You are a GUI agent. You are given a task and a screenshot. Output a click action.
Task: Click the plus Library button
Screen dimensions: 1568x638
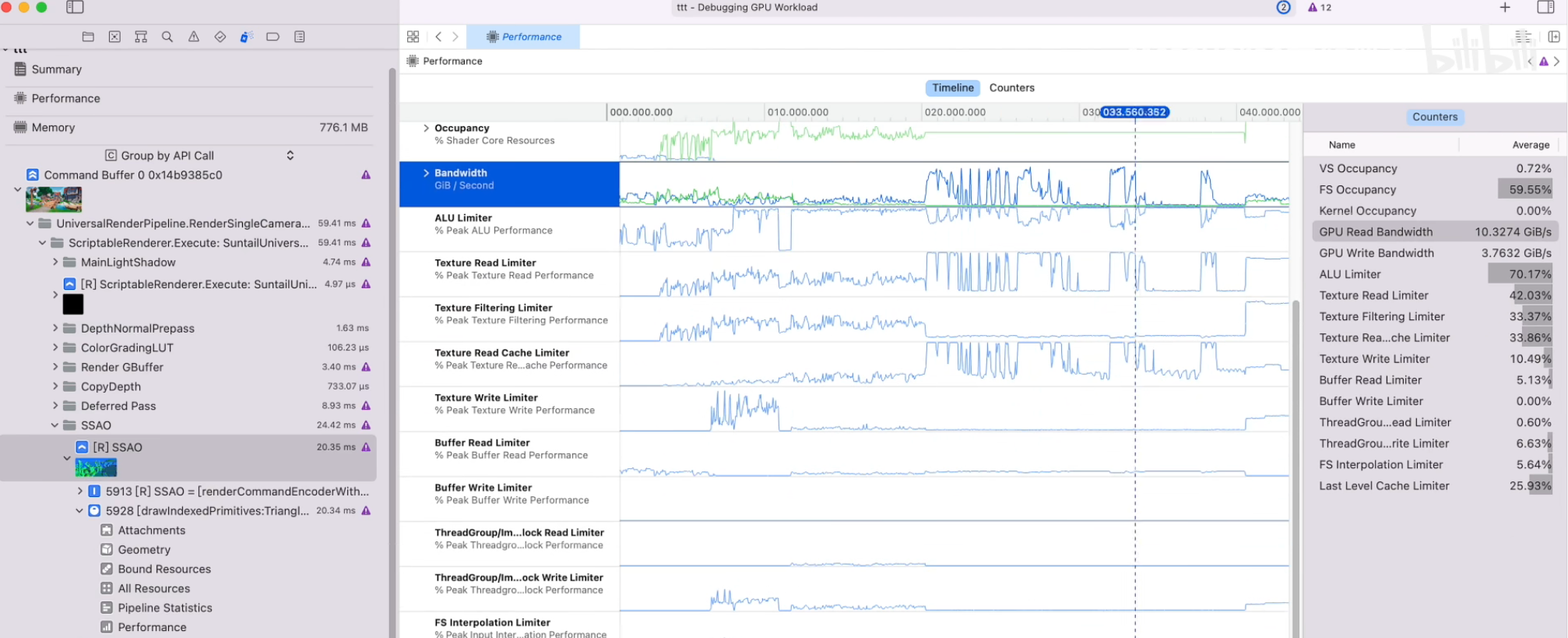[1505, 7]
